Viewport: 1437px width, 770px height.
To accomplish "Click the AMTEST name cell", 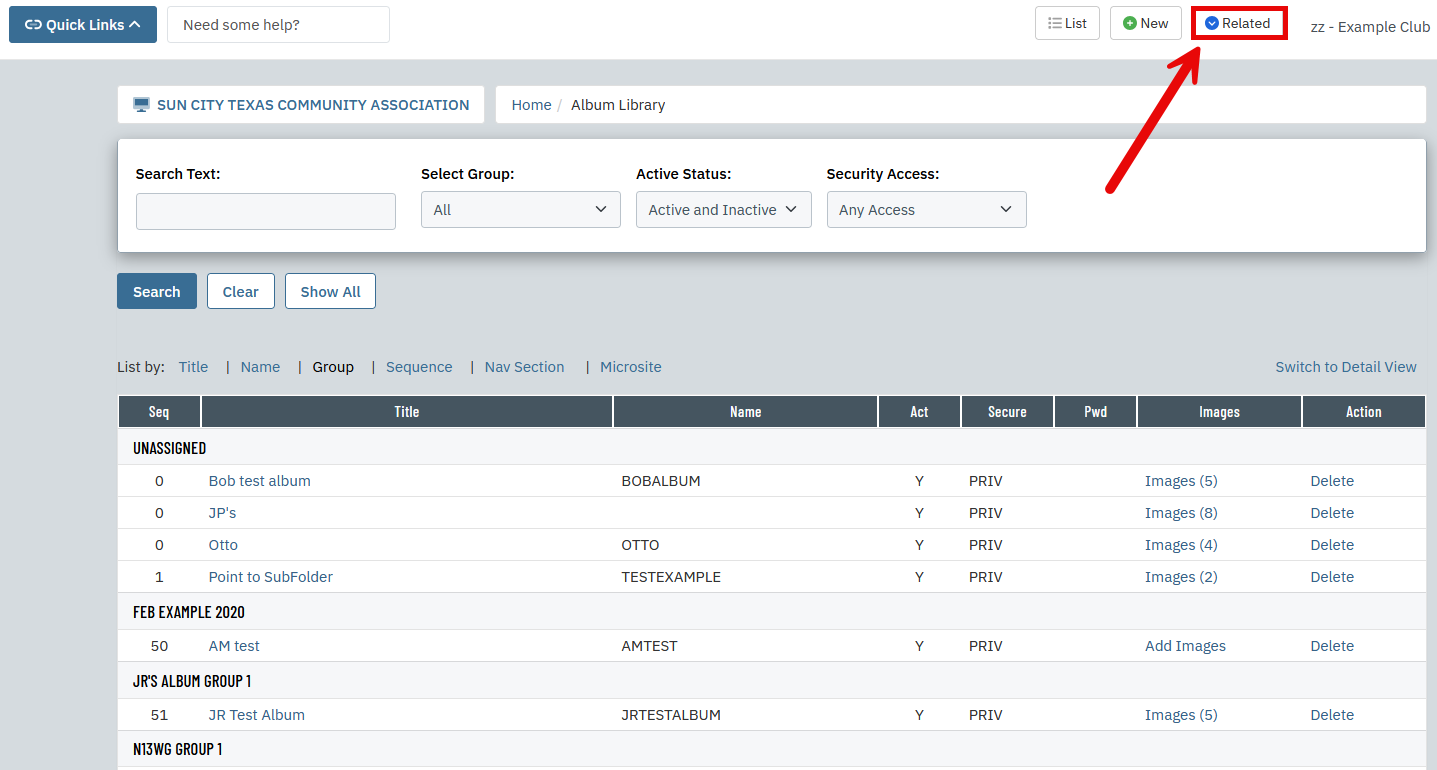I will pos(649,646).
